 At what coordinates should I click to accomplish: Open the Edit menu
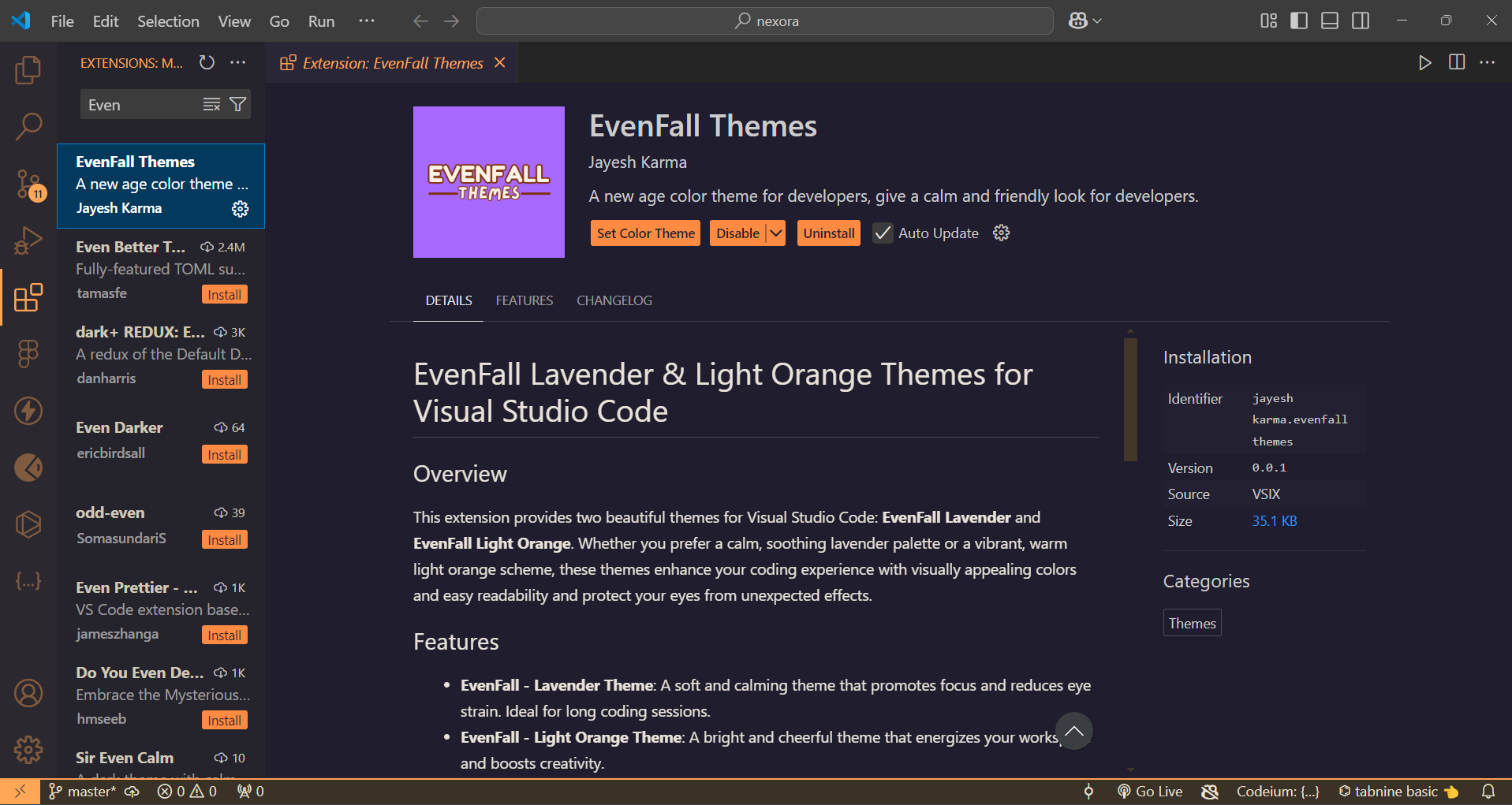coord(106,21)
